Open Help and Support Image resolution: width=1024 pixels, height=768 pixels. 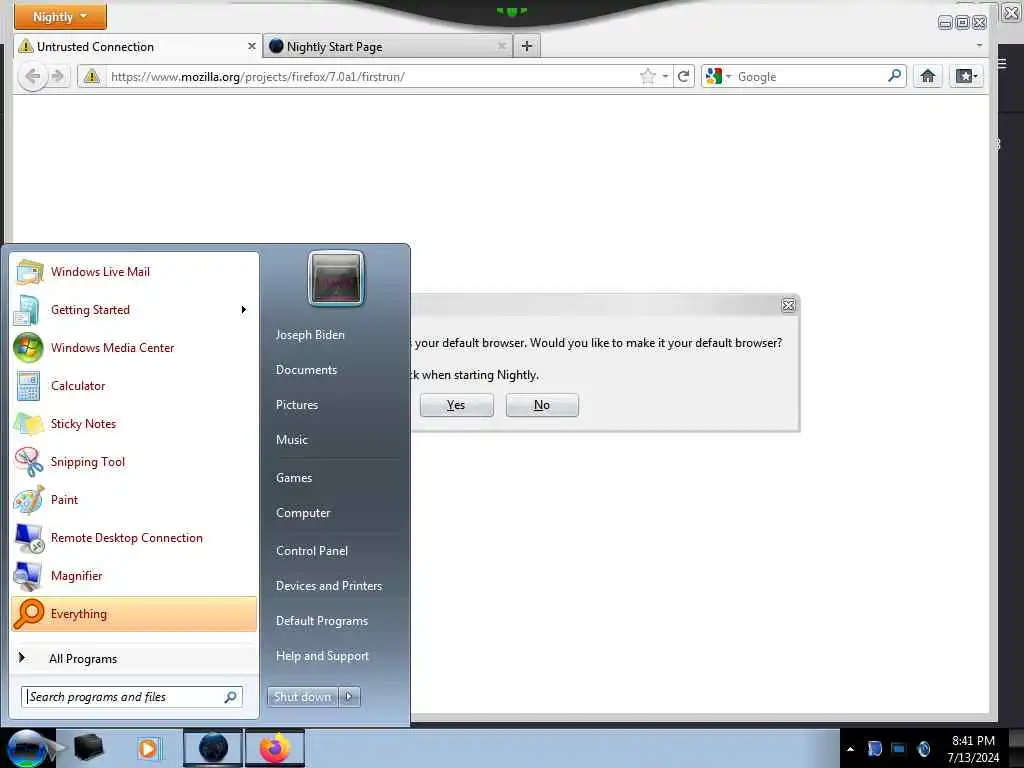323,656
